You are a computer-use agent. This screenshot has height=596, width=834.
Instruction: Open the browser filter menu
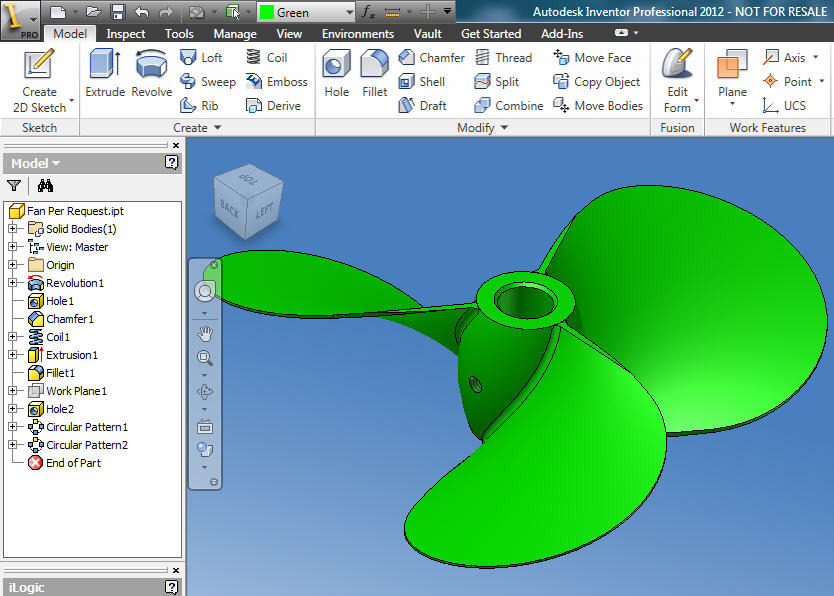coord(16,186)
